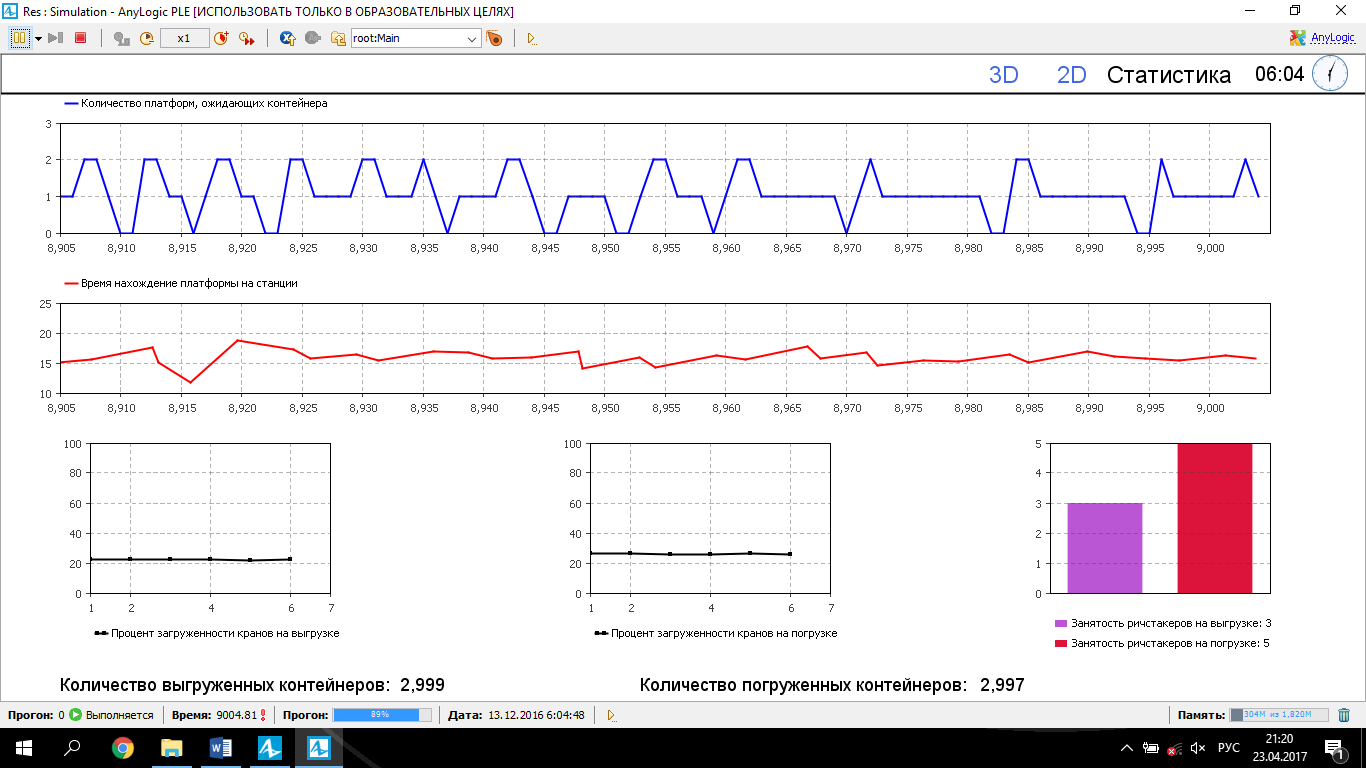
Task: Stop the simulation with the red square
Action: pos(80,38)
